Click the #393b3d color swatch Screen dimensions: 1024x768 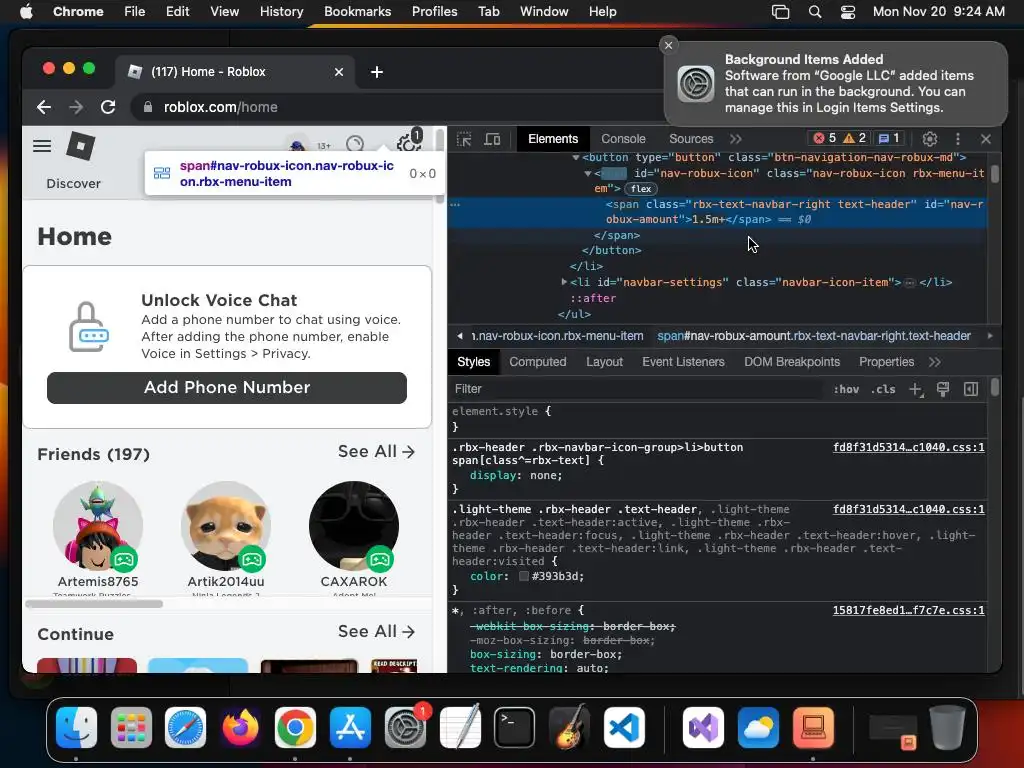coord(524,576)
